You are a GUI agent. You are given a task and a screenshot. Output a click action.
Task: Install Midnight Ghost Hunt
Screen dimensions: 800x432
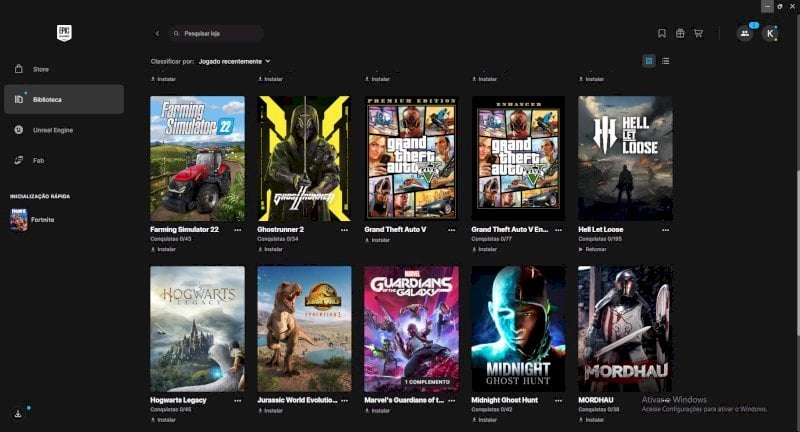coord(484,420)
